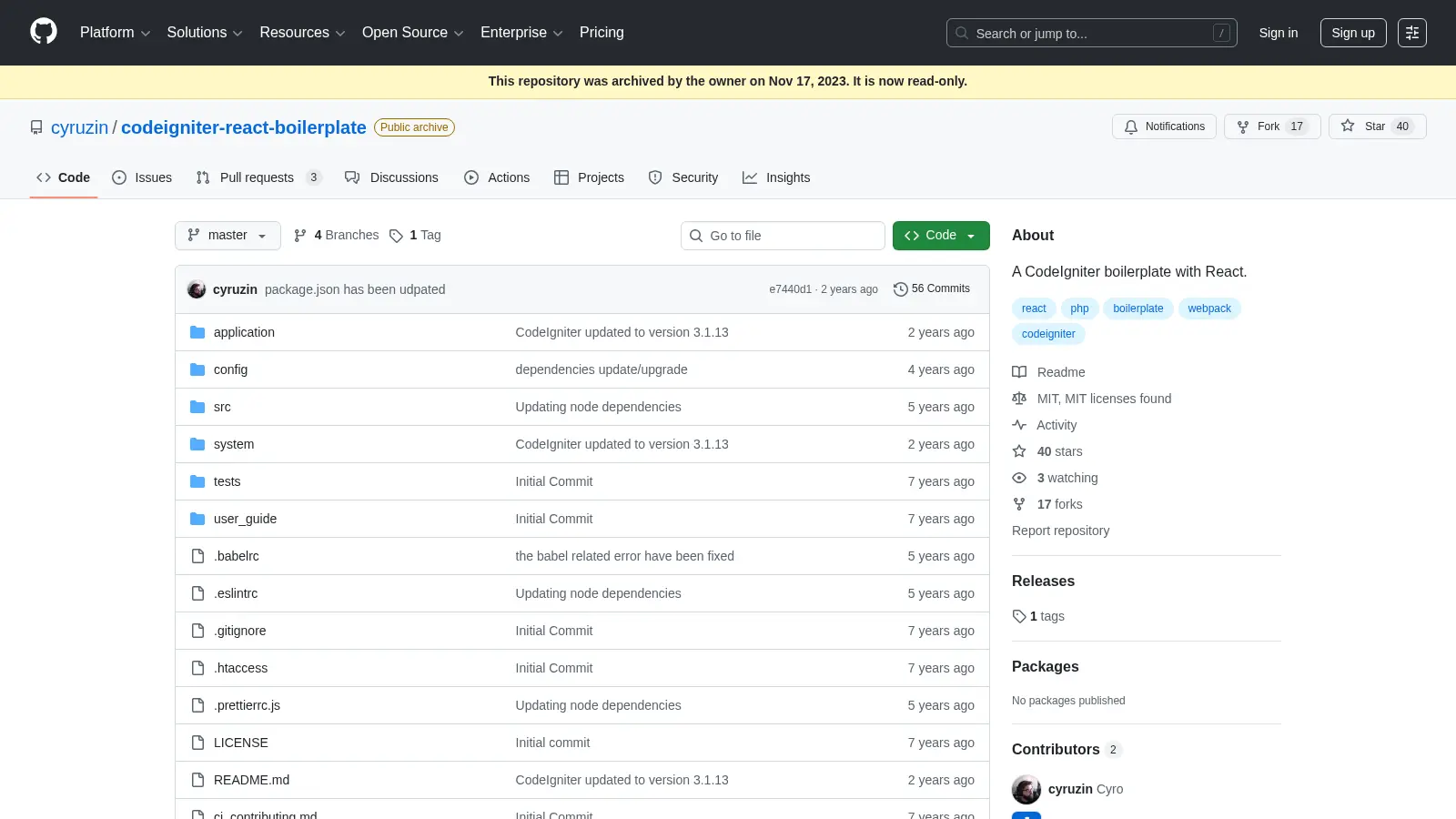Select the php topic tag
Screen dimensions: 1456x819
(1079, 308)
